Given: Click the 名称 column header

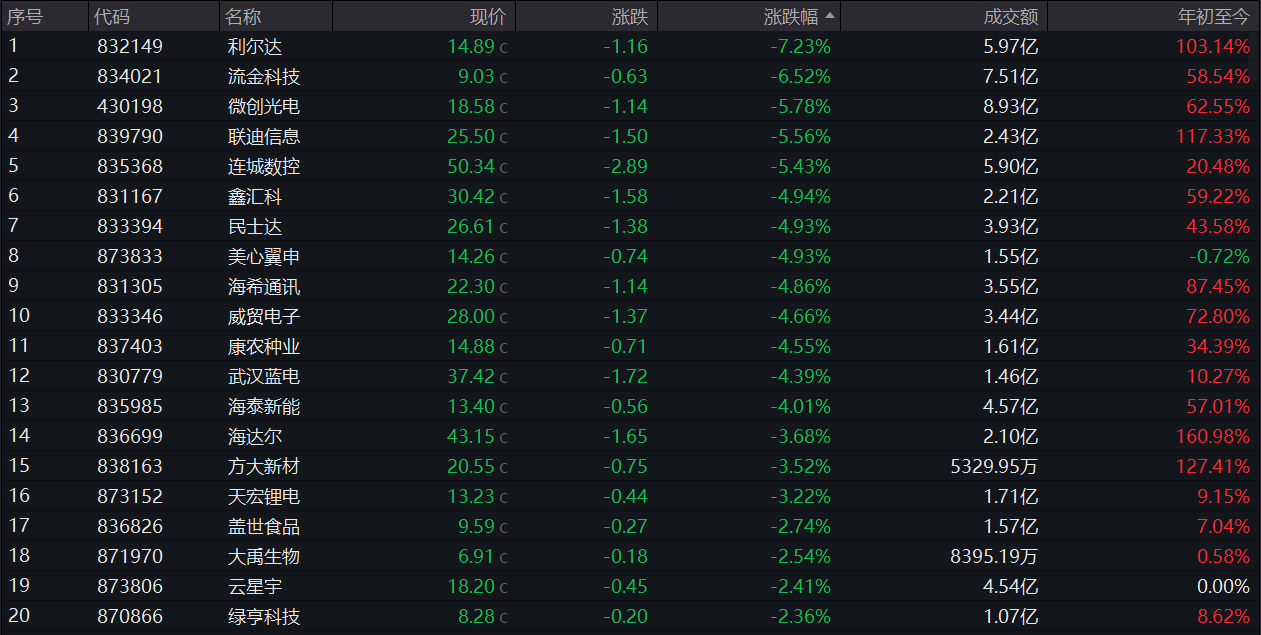Looking at the screenshot, I should tap(245, 17).
